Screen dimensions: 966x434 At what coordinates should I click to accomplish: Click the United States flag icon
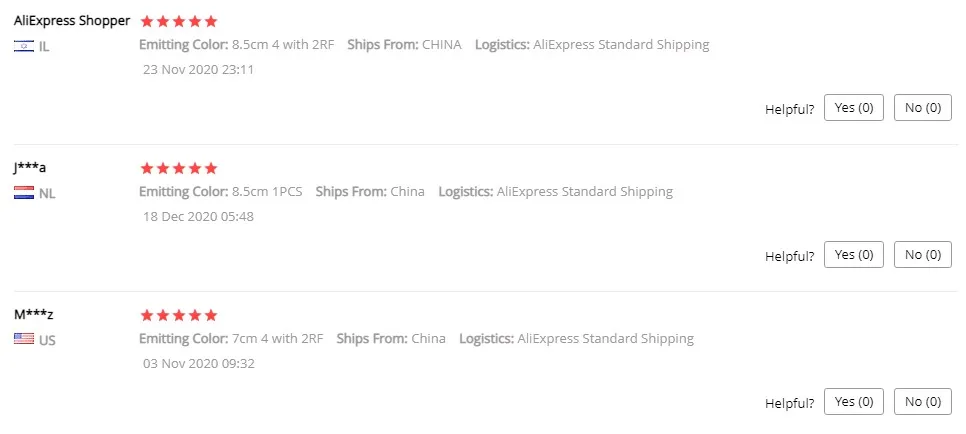point(24,340)
